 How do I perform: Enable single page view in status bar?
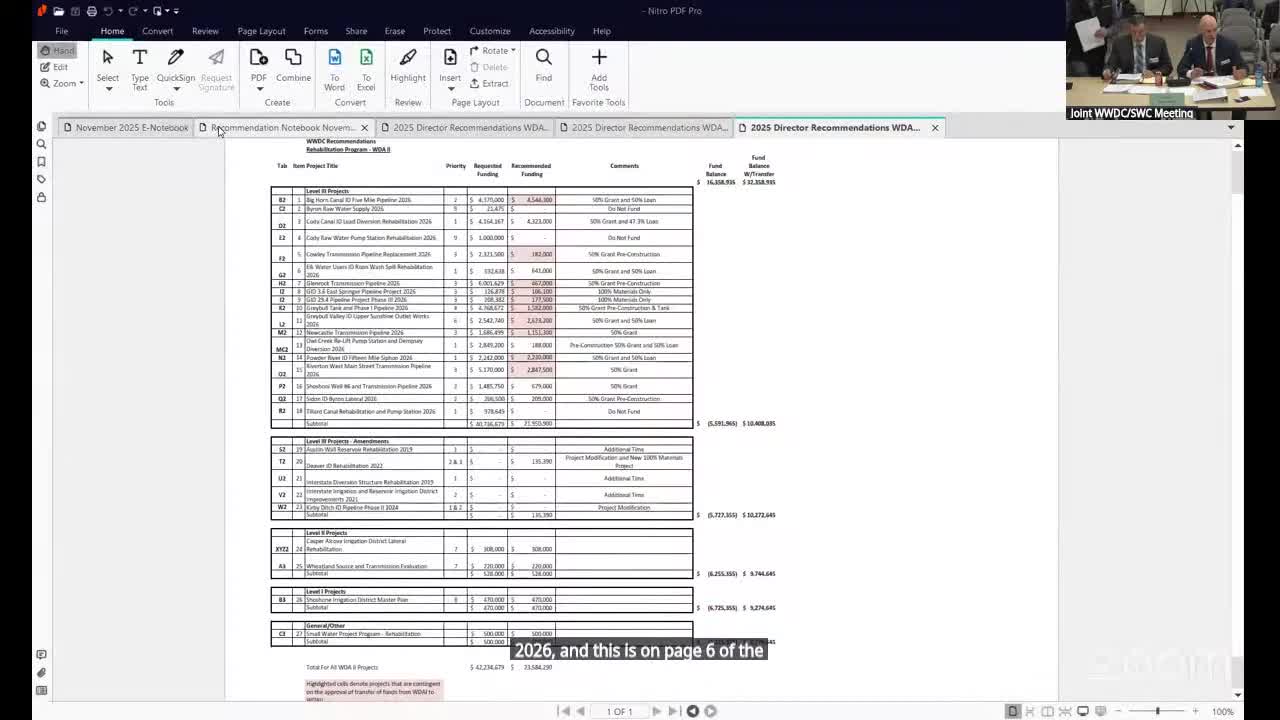click(x=1013, y=711)
